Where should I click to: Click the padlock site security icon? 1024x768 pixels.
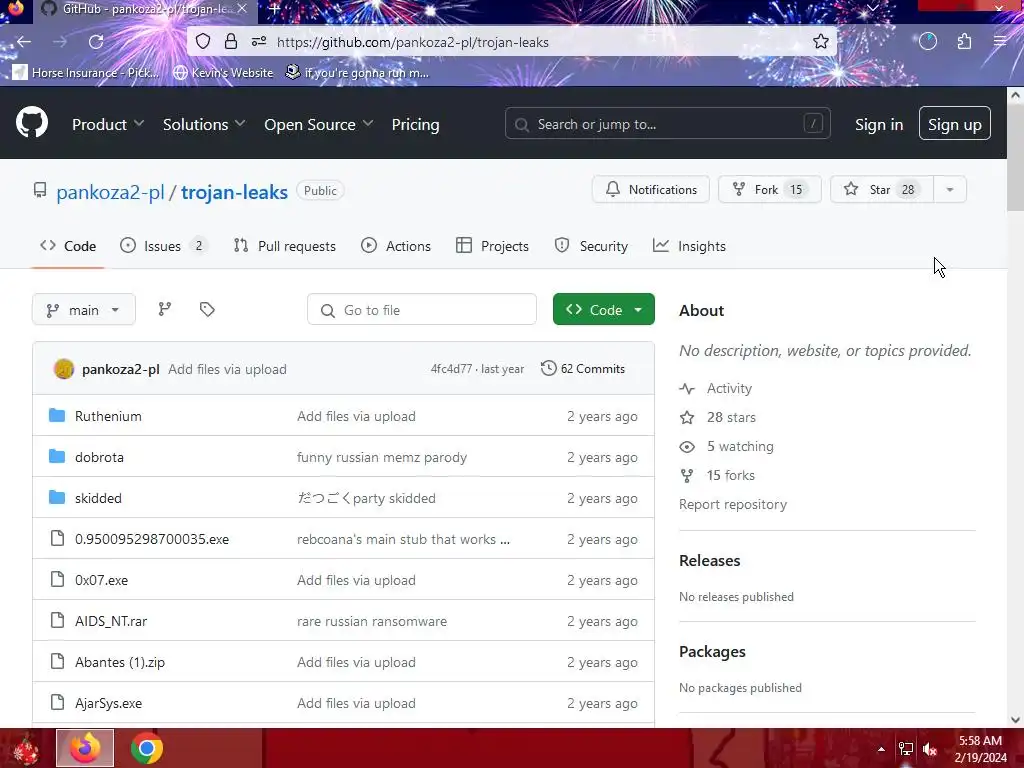pyautogui.click(x=231, y=42)
